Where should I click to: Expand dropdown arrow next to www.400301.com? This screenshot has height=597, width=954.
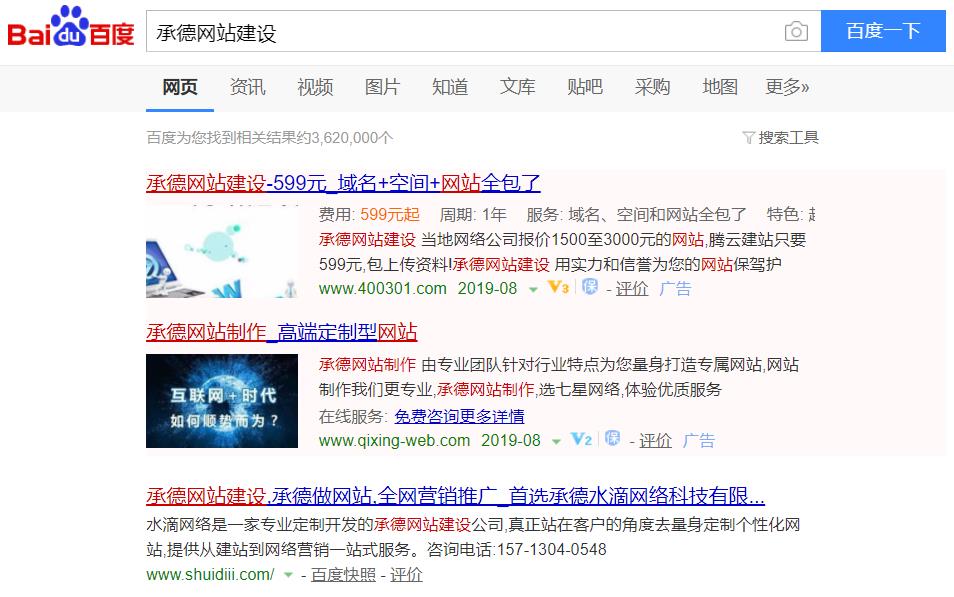coord(534,290)
